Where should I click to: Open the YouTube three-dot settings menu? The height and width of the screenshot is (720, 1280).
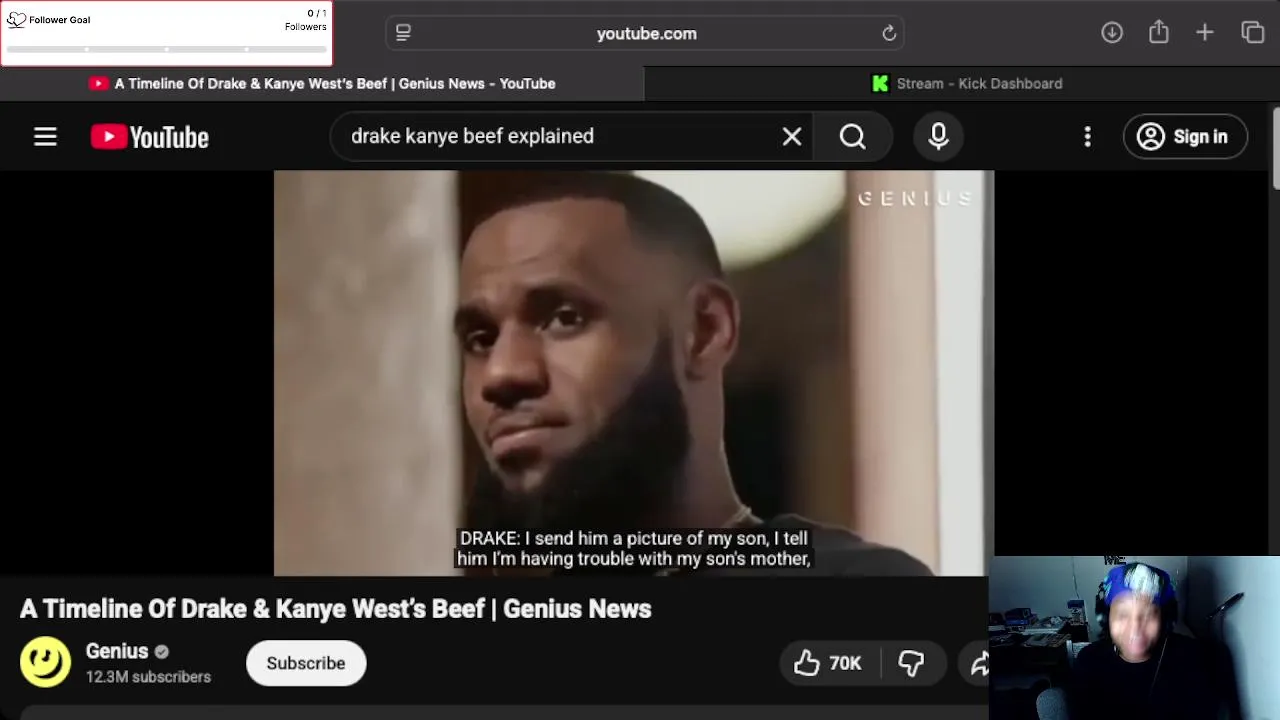pos(1087,136)
